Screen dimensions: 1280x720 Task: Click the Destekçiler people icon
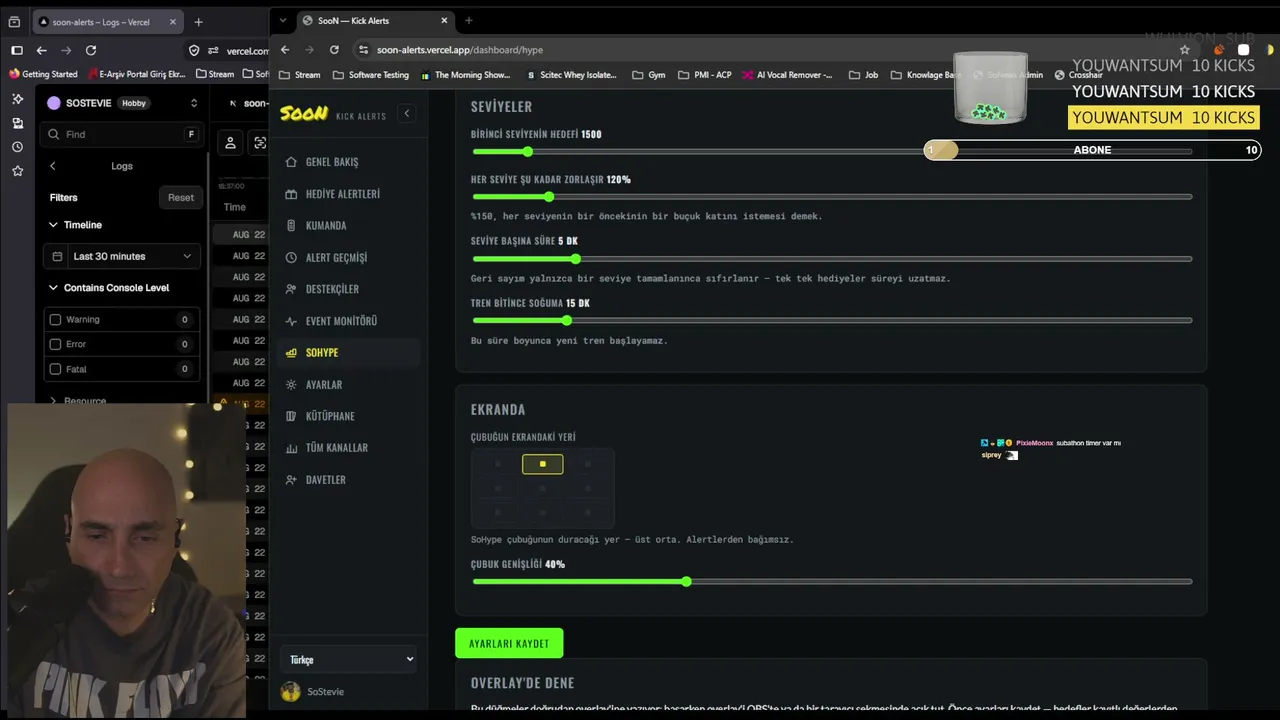point(291,289)
